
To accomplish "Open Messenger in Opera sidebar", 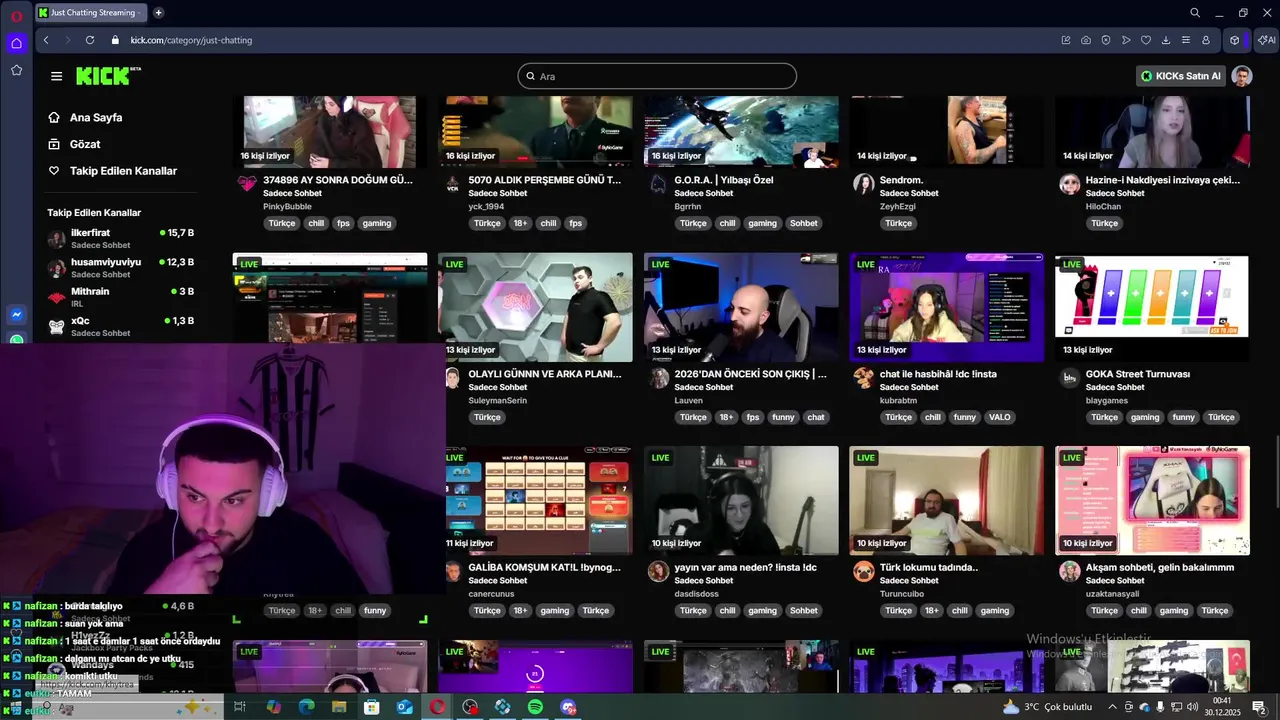I will (x=16, y=314).
